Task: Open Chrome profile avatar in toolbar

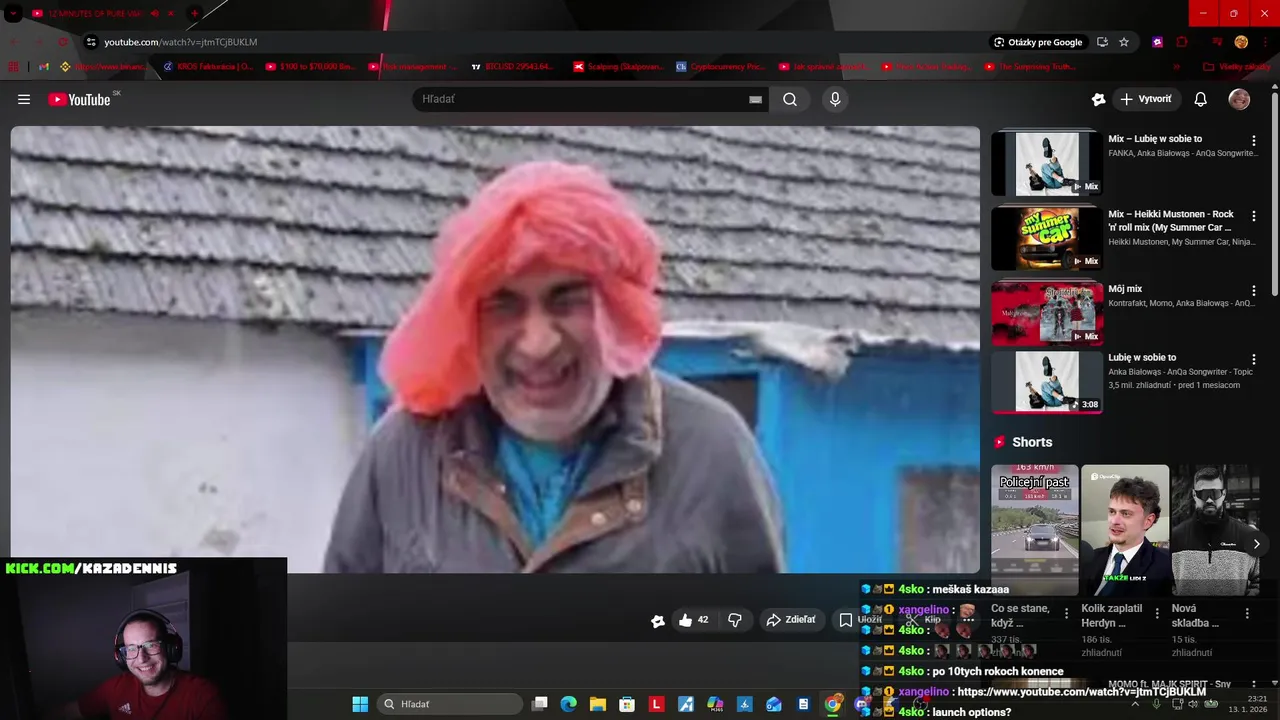Action: click(1241, 42)
